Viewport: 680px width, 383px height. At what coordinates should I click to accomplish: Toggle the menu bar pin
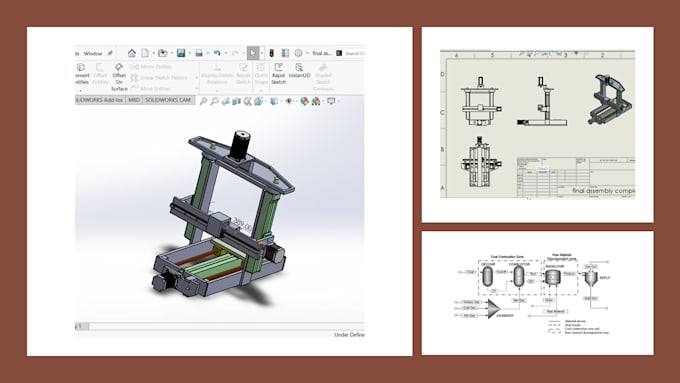coord(110,53)
